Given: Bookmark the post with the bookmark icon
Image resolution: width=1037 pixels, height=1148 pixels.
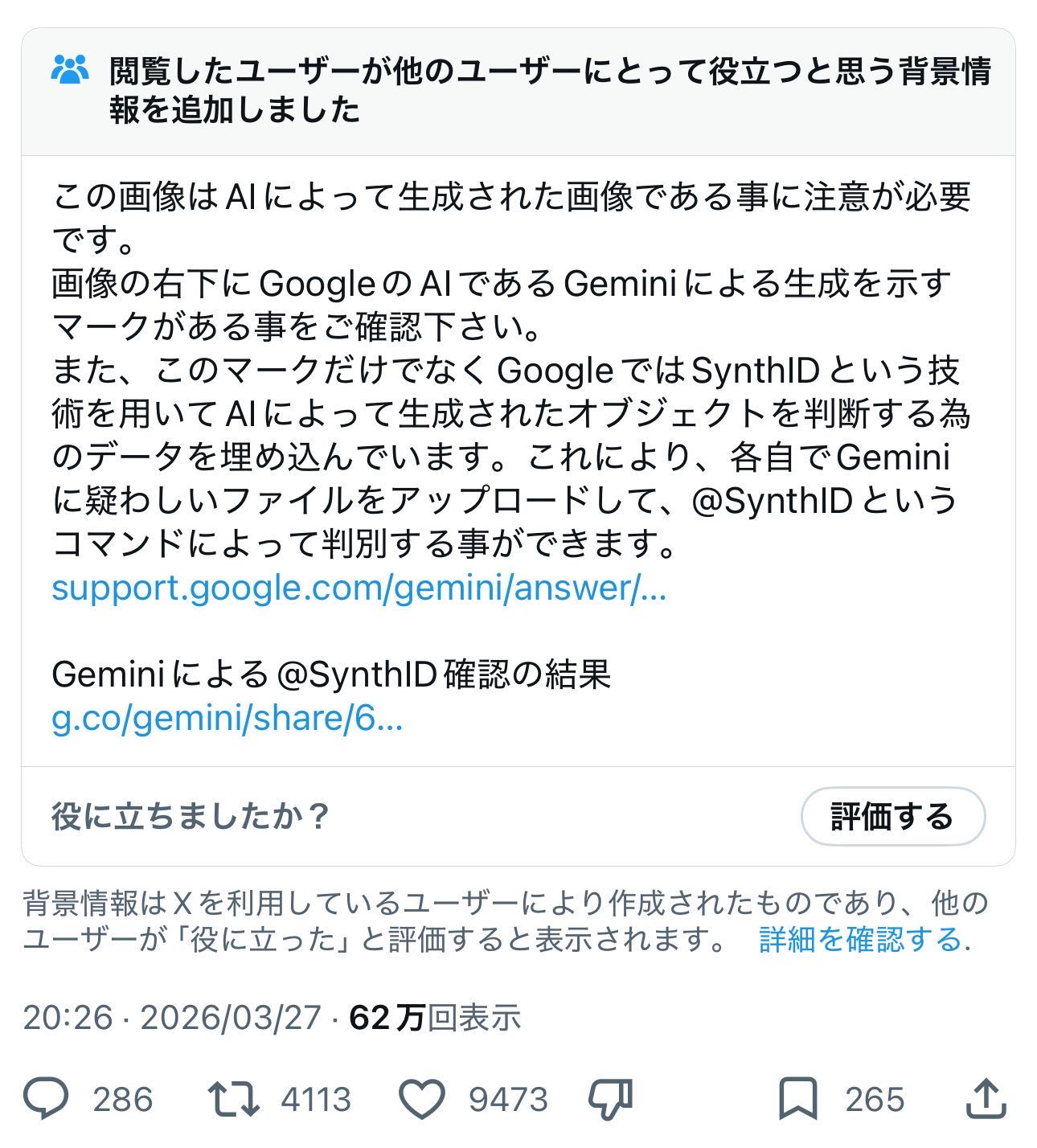Looking at the screenshot, I should pos(799,1099).
